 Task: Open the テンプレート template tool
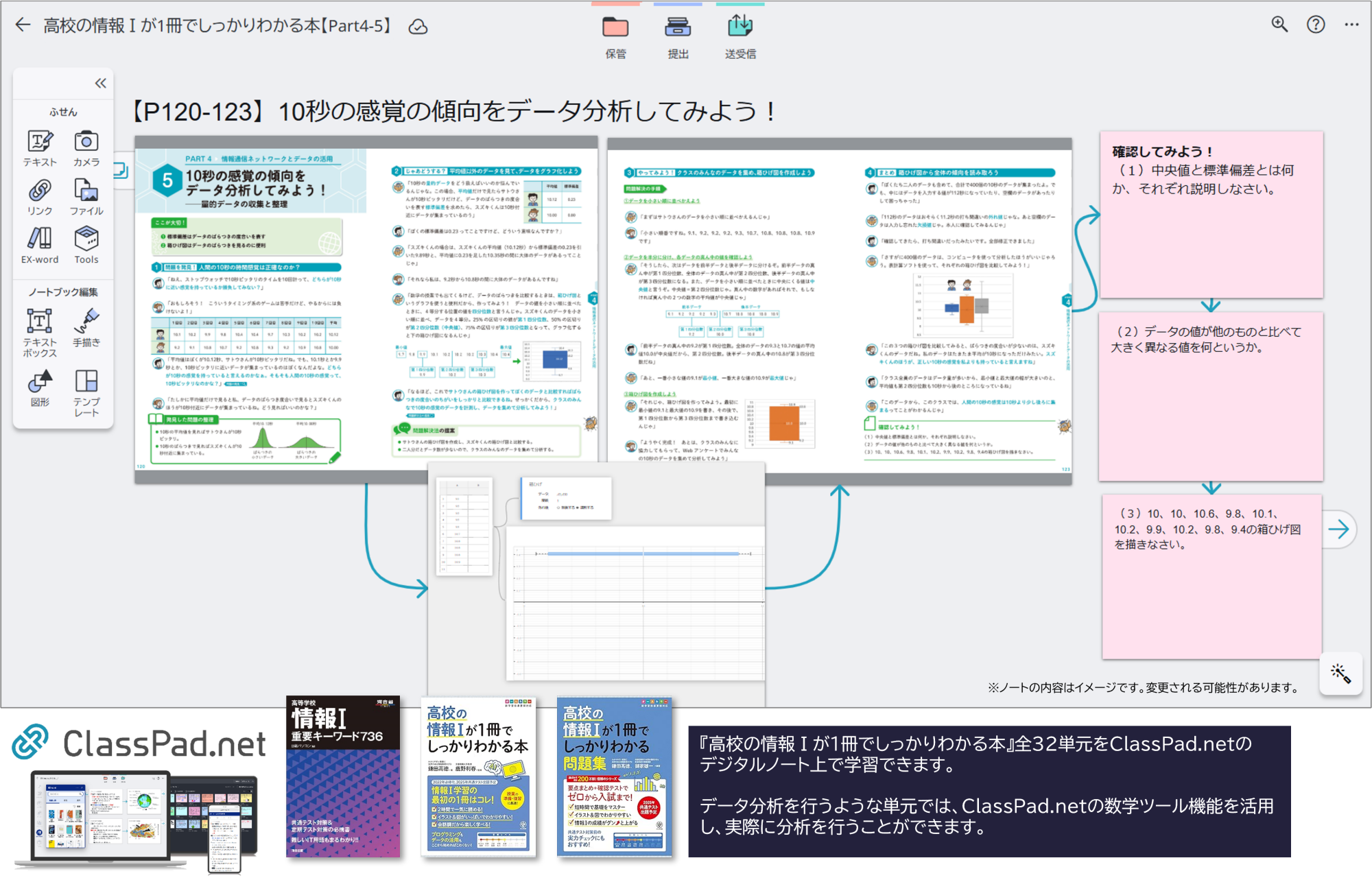pos(86,392)
